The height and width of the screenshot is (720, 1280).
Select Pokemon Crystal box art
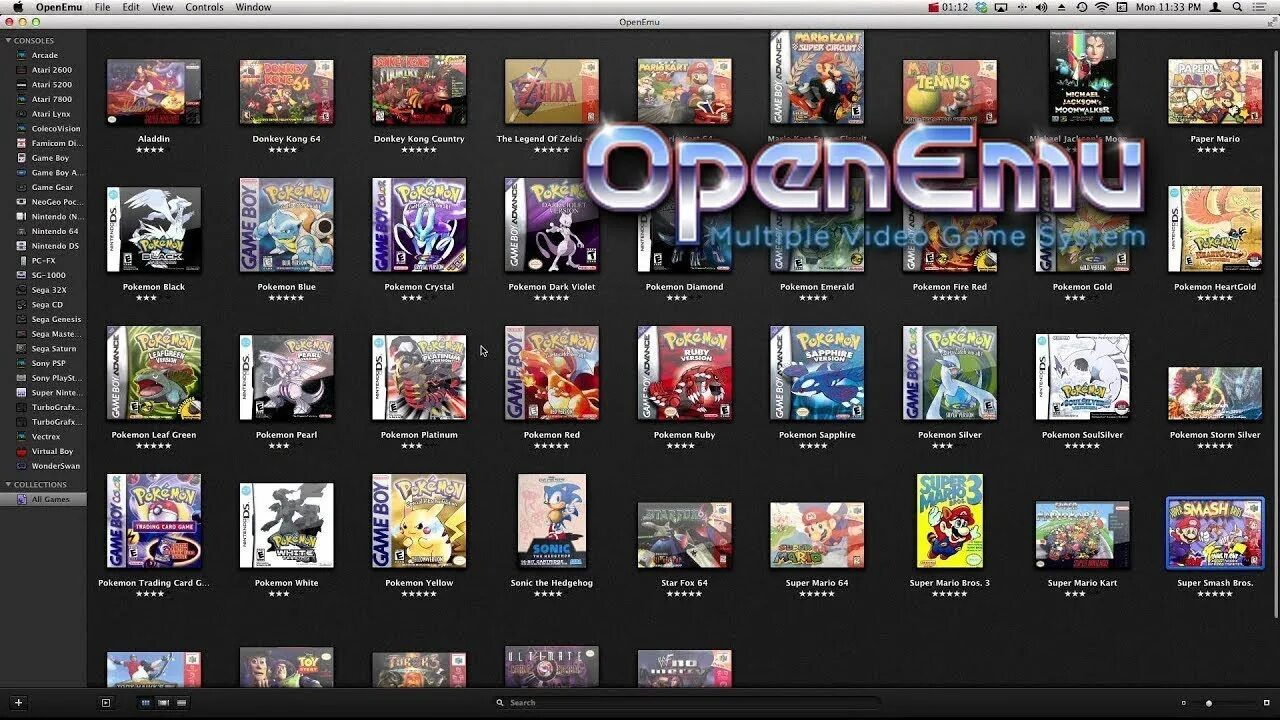[x=419, y=225]
